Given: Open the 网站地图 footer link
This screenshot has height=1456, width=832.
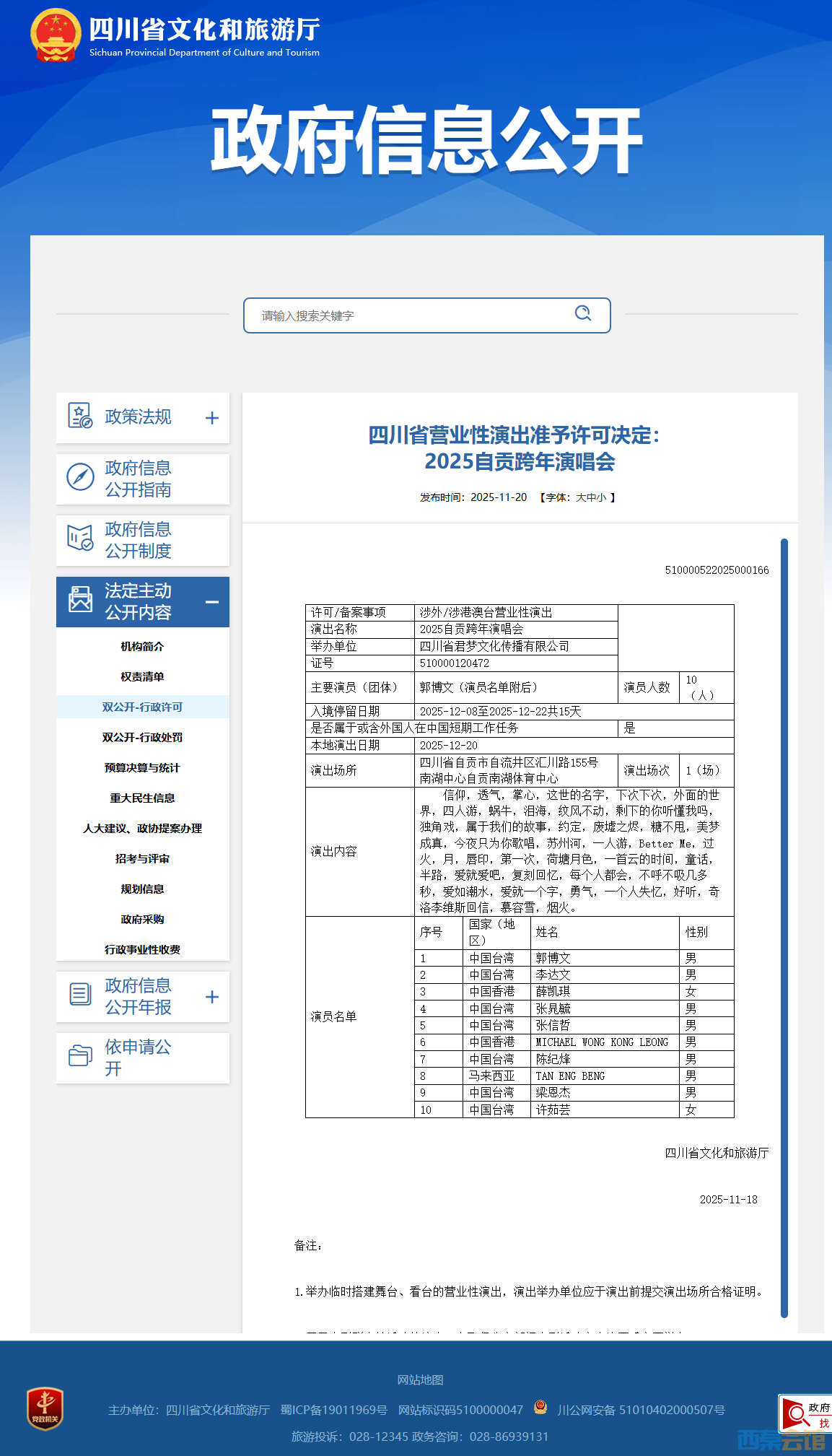Looking at the screenshot, I should [x=420, y=1380].
